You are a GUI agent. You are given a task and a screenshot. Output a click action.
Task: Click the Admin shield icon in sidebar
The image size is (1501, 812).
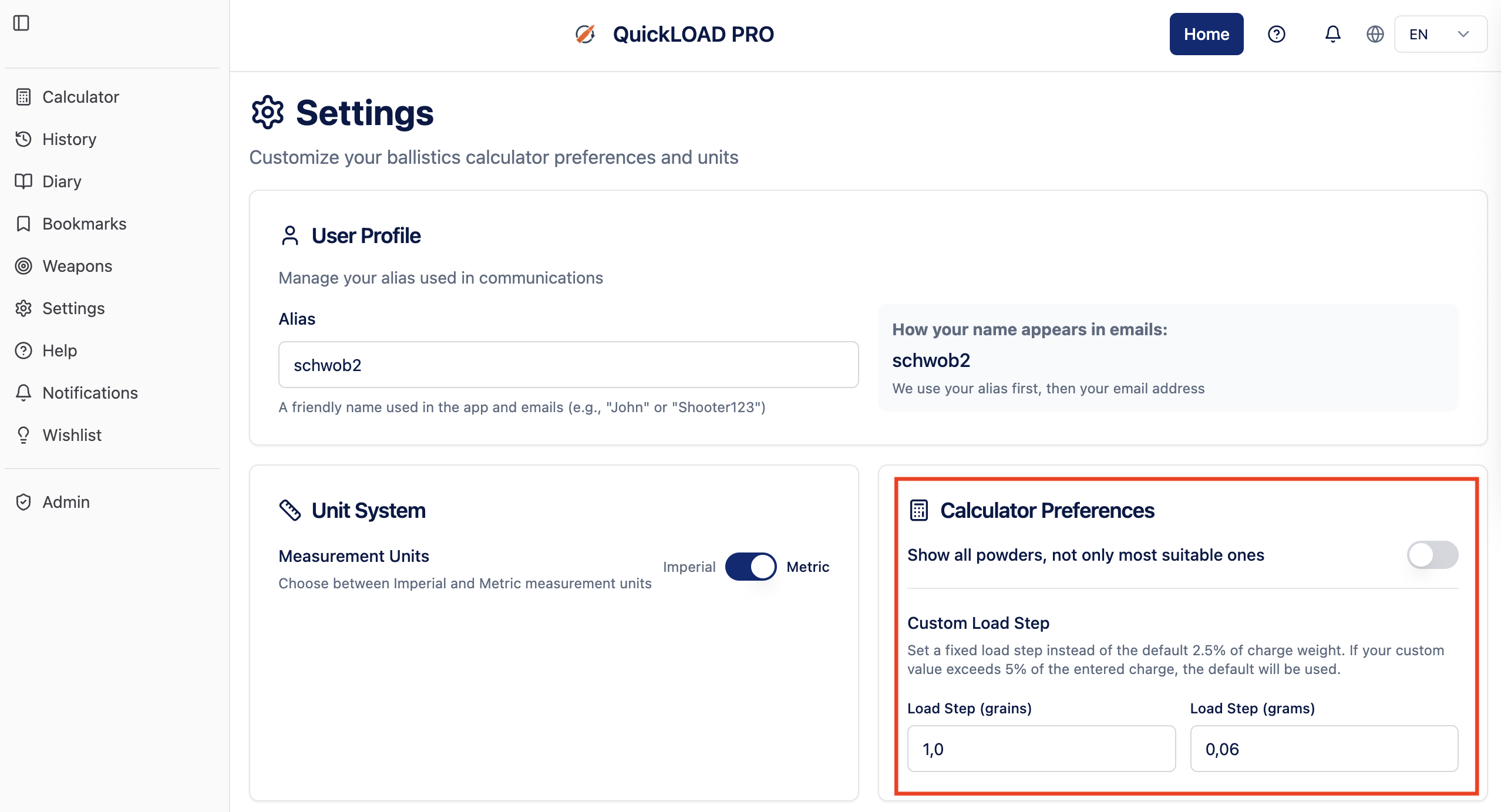23,502
